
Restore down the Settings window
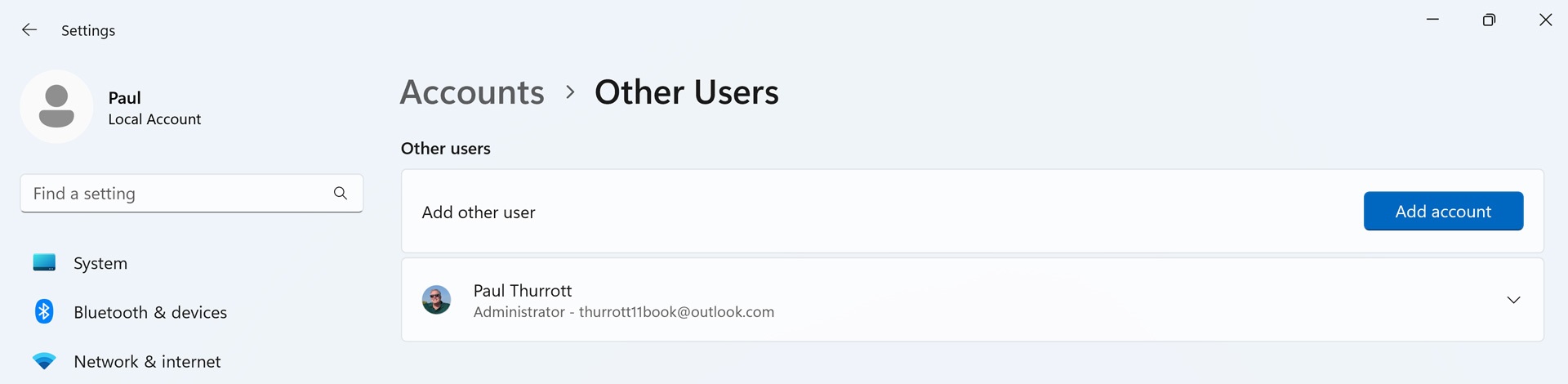coord(1489,20)
